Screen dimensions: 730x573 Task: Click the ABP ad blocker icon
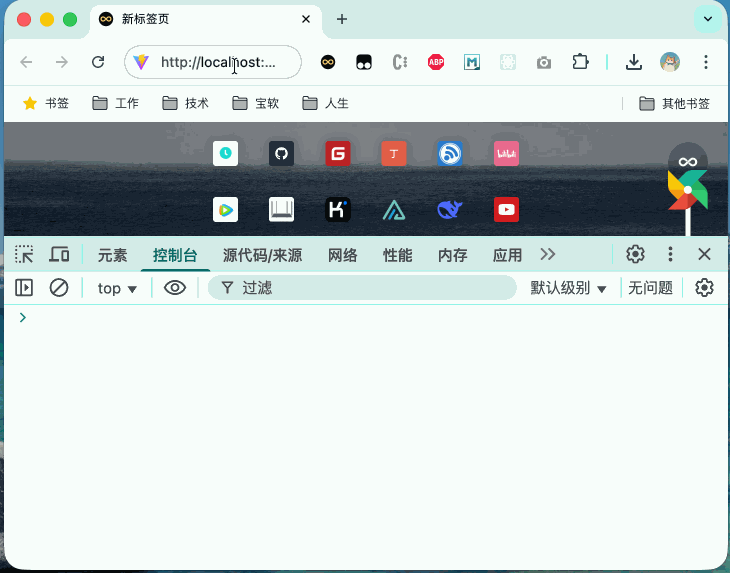point(436,62)
